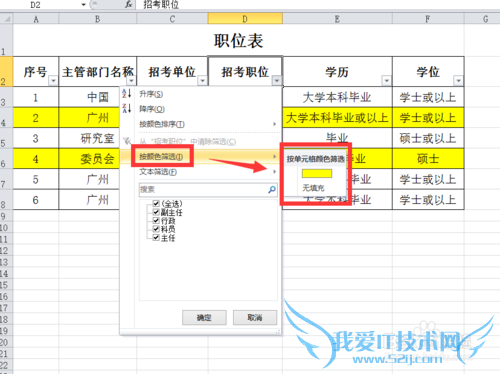Screen dimensions: 500x374
Task: Open filter dropdown for 序号 column
Action: [53, 81]
